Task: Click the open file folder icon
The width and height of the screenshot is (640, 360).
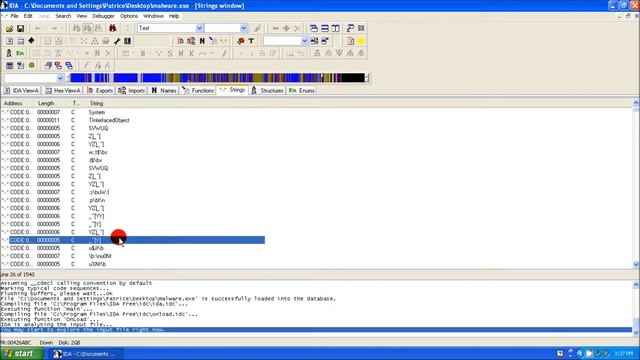Action: coord(9,29)
